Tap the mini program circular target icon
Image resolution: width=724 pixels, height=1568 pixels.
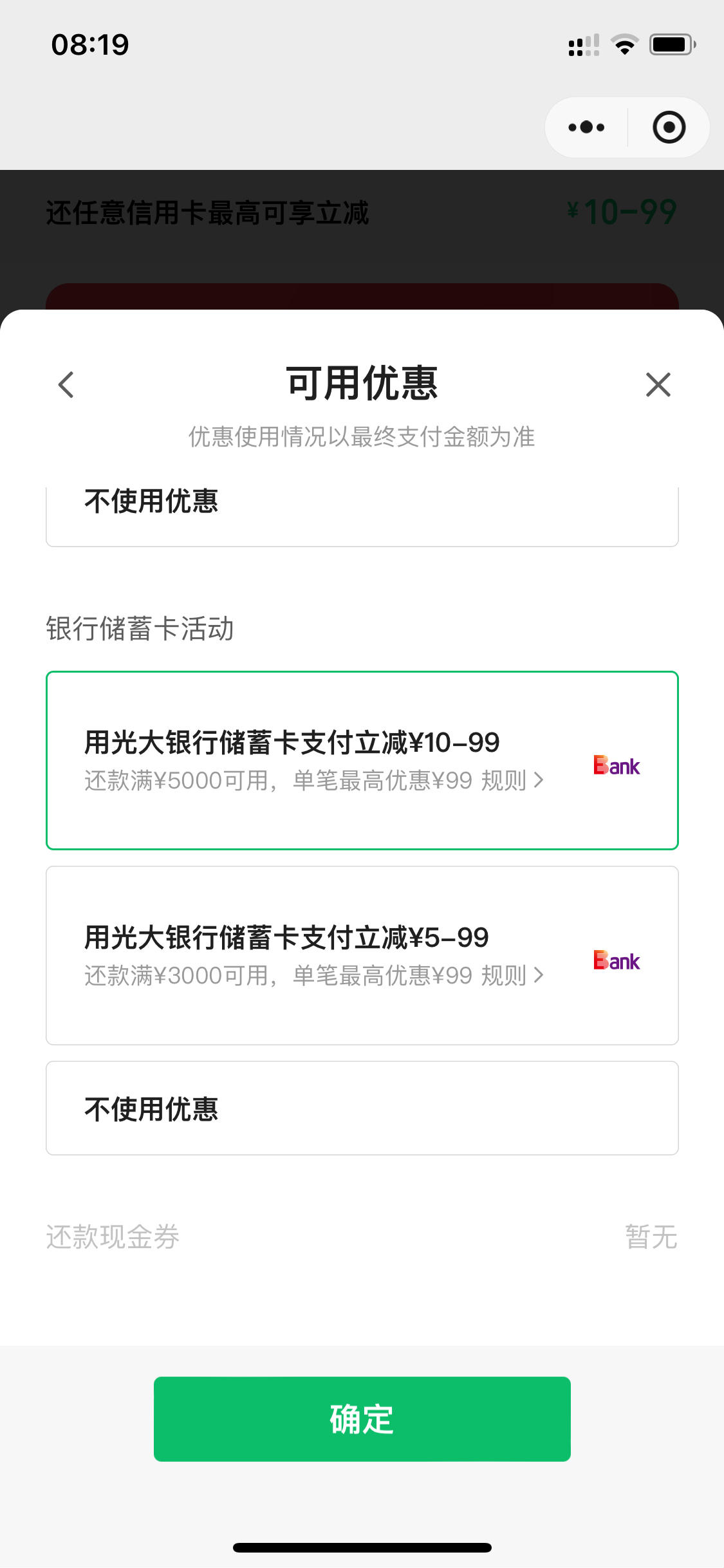669,127
